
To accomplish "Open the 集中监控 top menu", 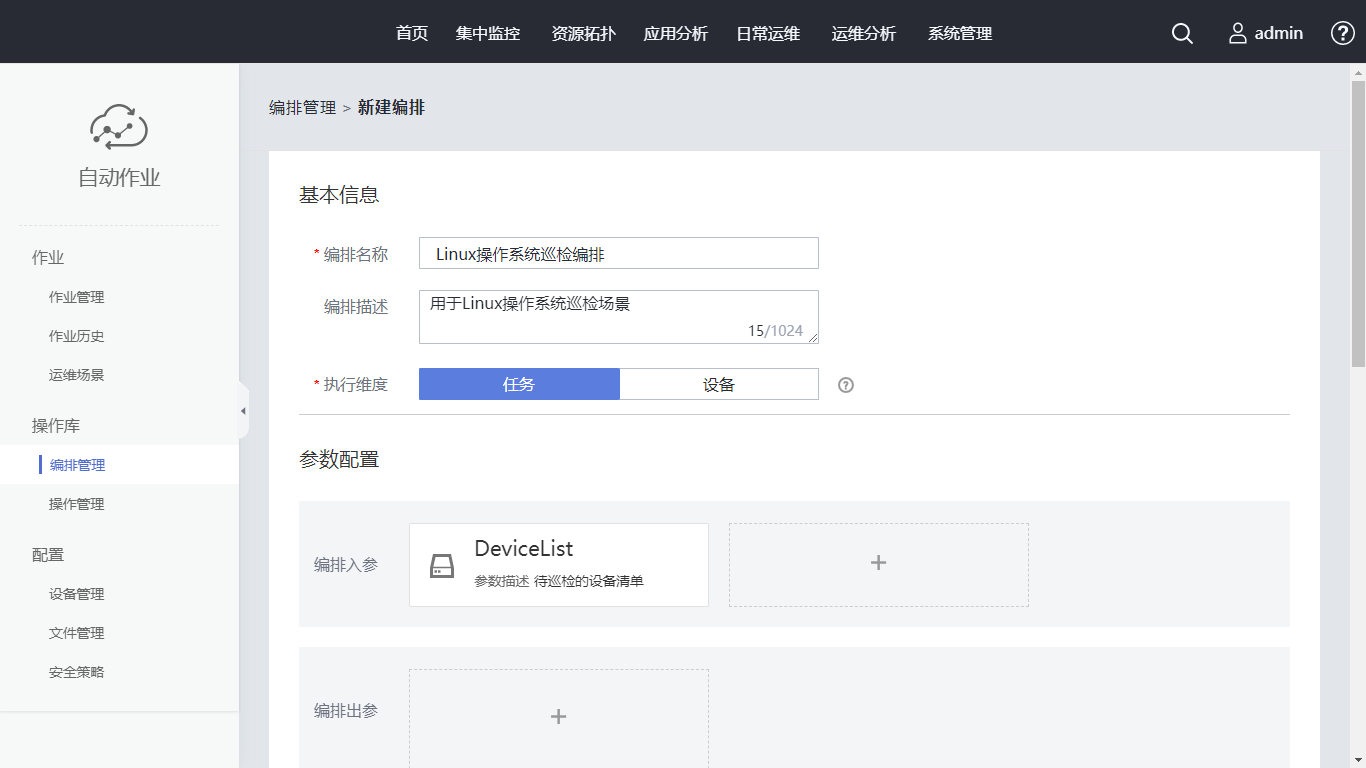I will pos(488,33).
